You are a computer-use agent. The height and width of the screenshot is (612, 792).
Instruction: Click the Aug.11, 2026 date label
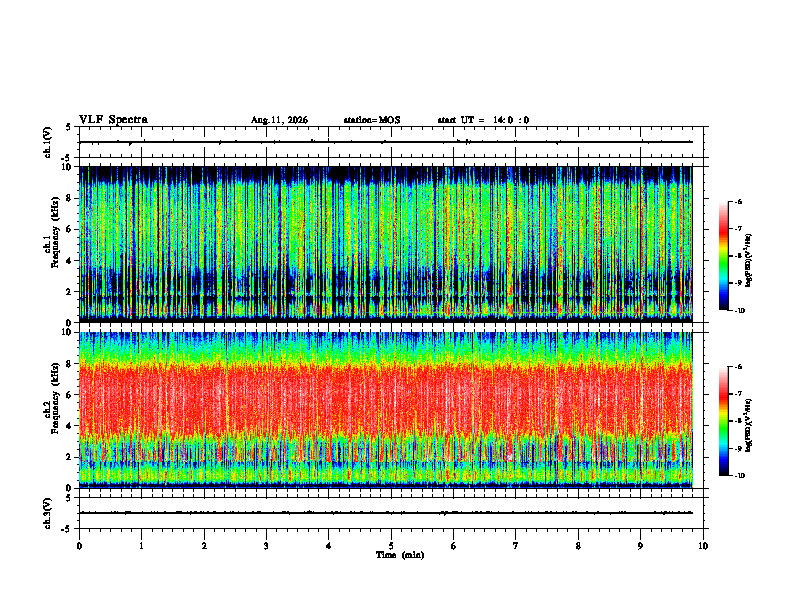coord(279,120)
